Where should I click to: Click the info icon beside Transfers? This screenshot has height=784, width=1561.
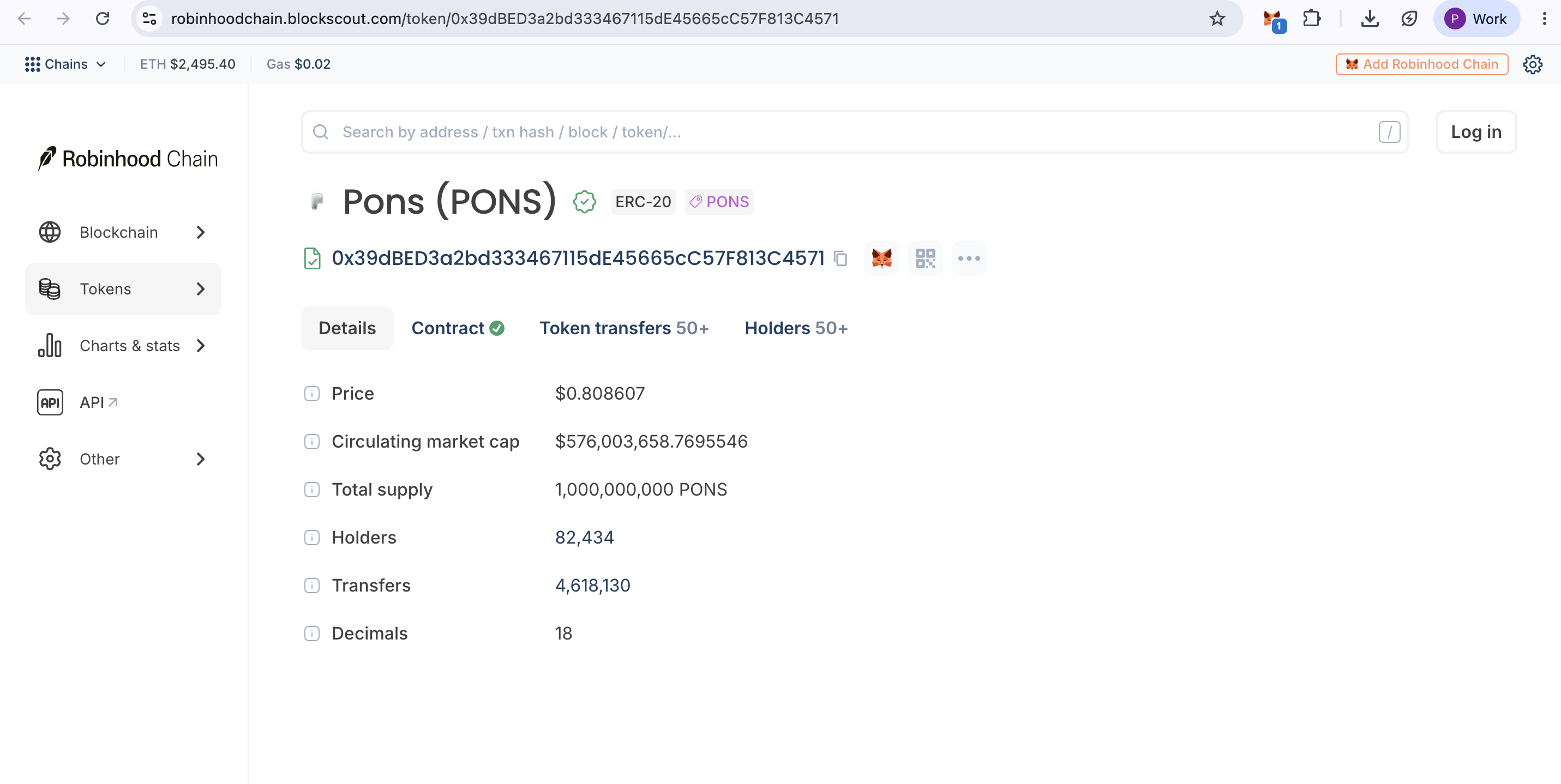coord(312,585)
